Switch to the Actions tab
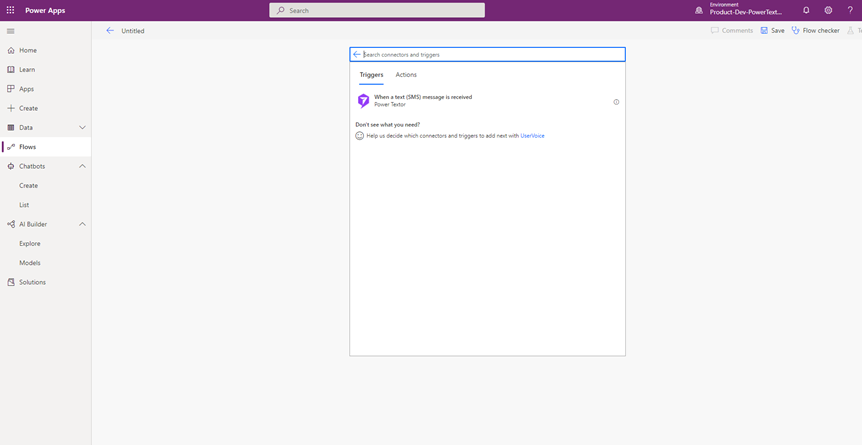The height and width of the screenshot is (445, 862). coord(406,75)
